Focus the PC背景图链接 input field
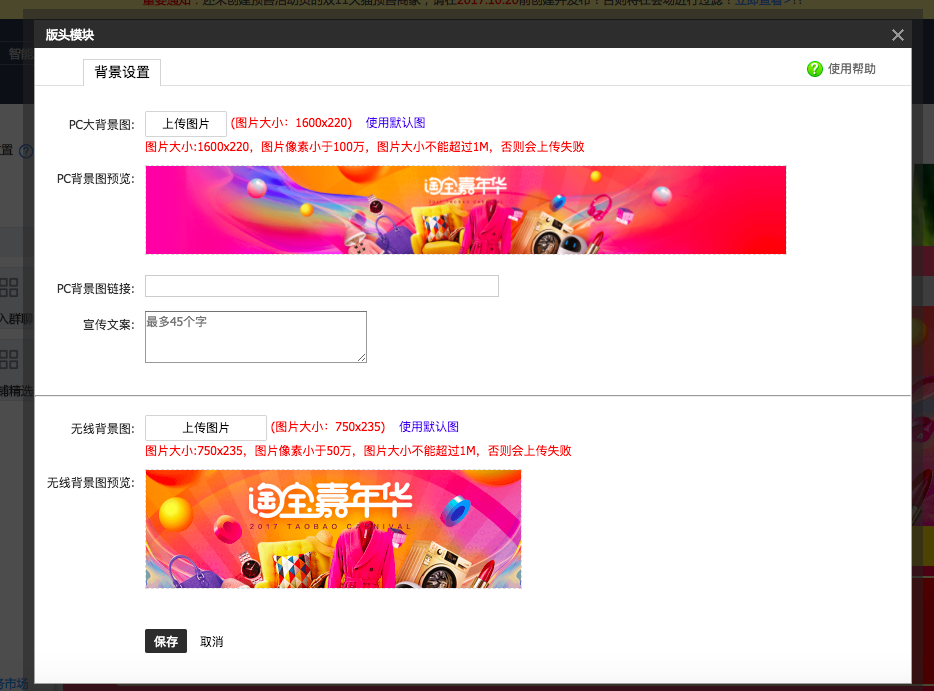This screenshot has width=934, height=691. click(322, 286)
